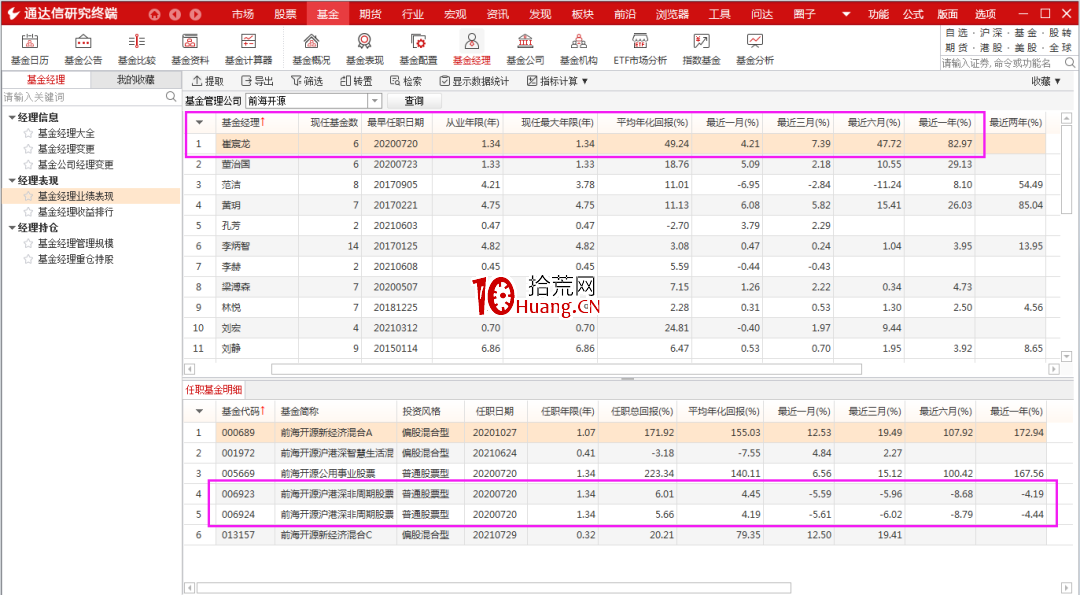
Task: Open the 基金比较 comparison tool
Action: (136, 49)
